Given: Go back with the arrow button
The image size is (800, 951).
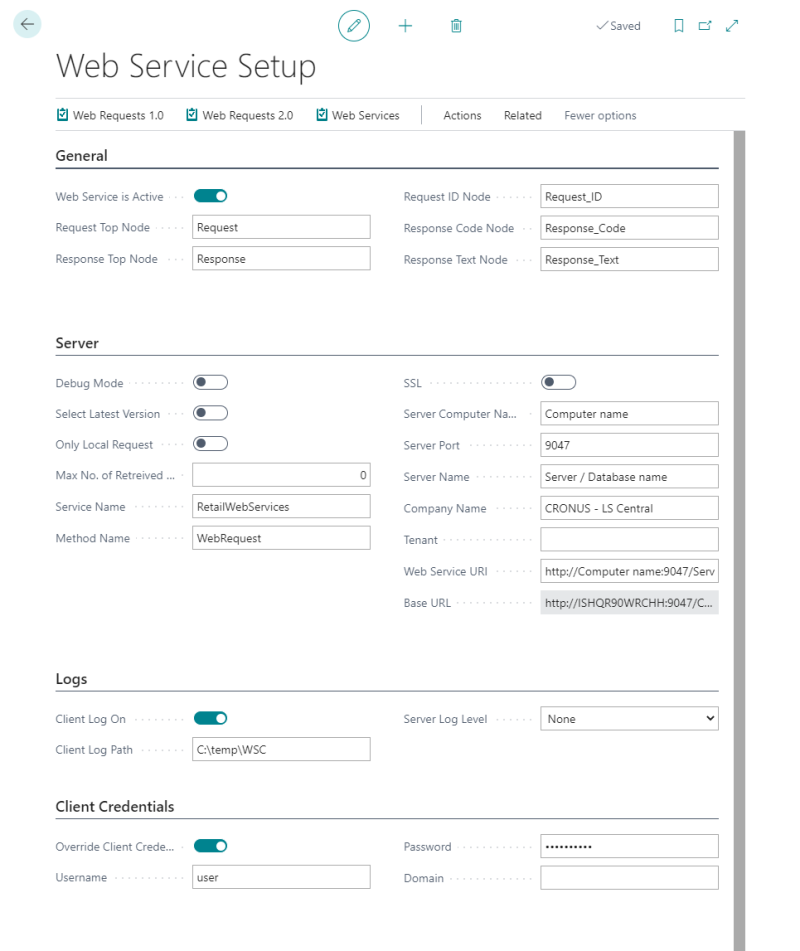Looking at the screenshot, I should [27, 24].
